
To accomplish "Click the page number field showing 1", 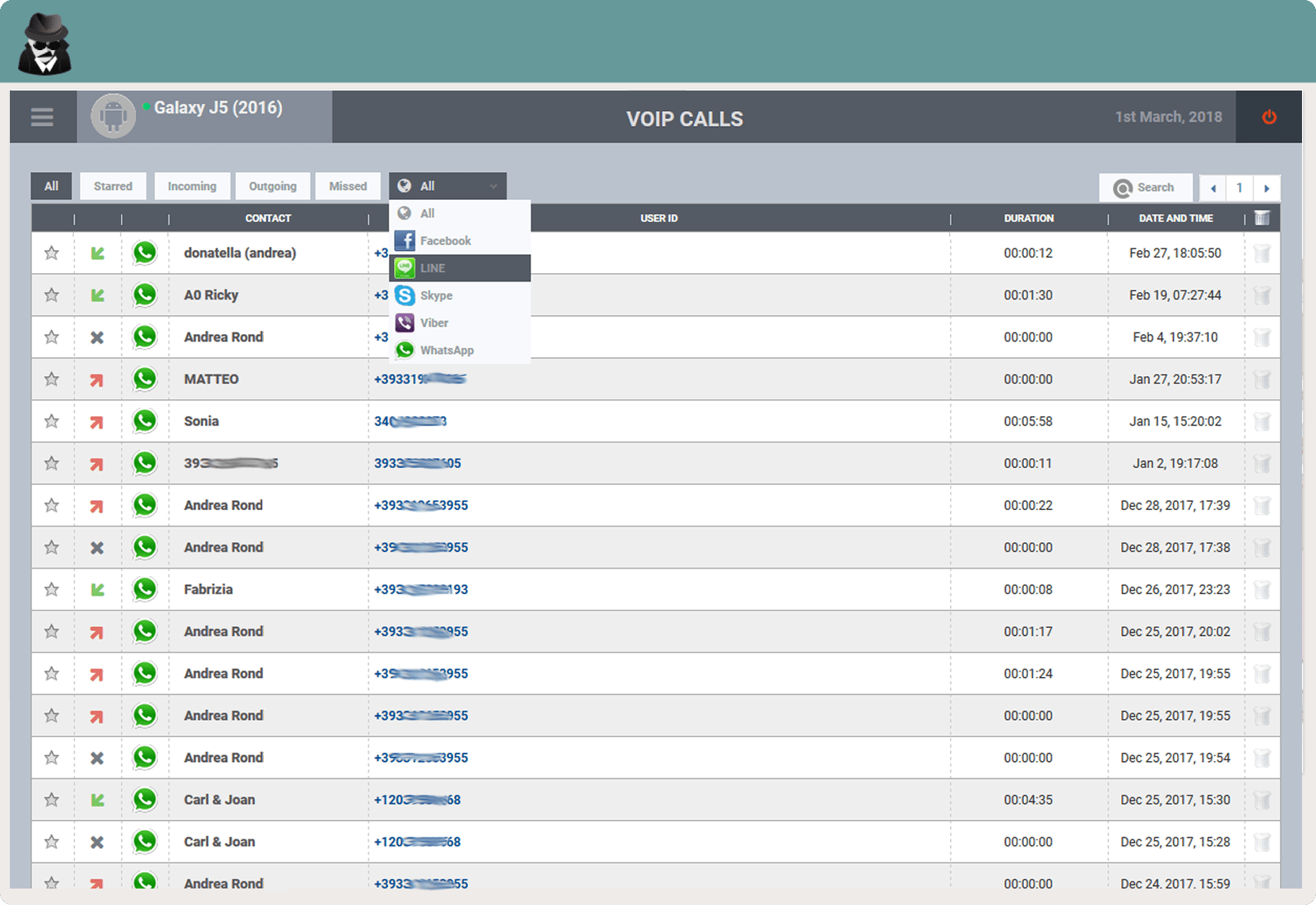I will tap(1240, 188).
